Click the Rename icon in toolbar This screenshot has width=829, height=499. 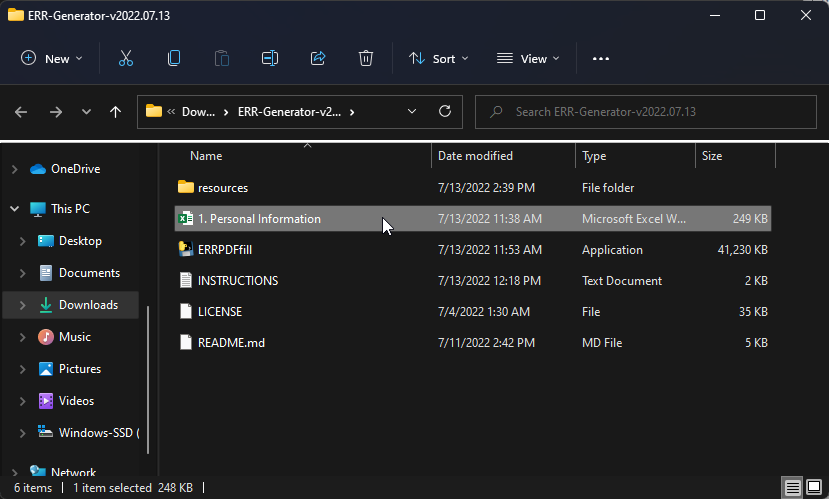point(270,58)
